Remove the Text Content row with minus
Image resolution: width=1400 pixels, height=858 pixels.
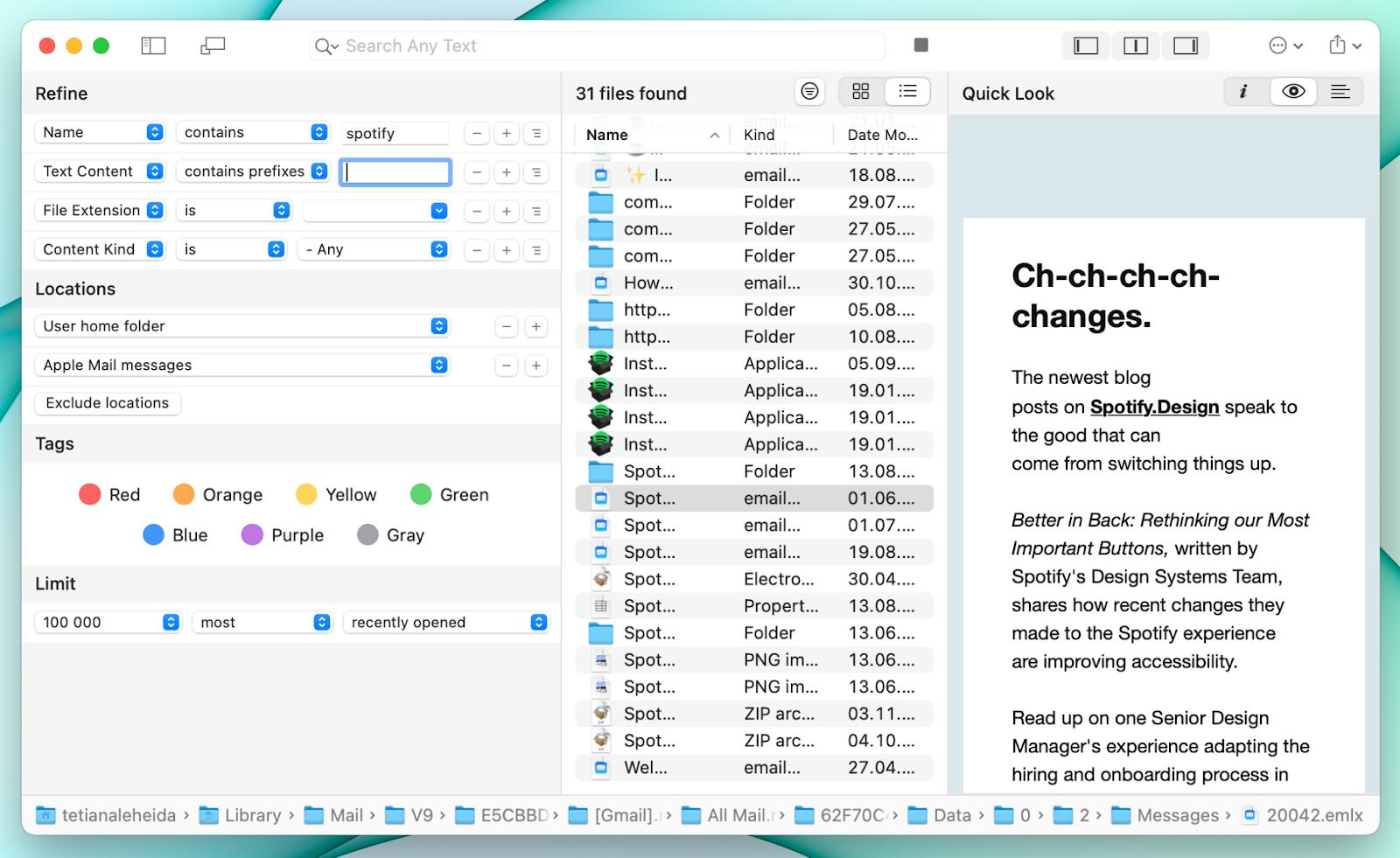(x=476, y=172)
